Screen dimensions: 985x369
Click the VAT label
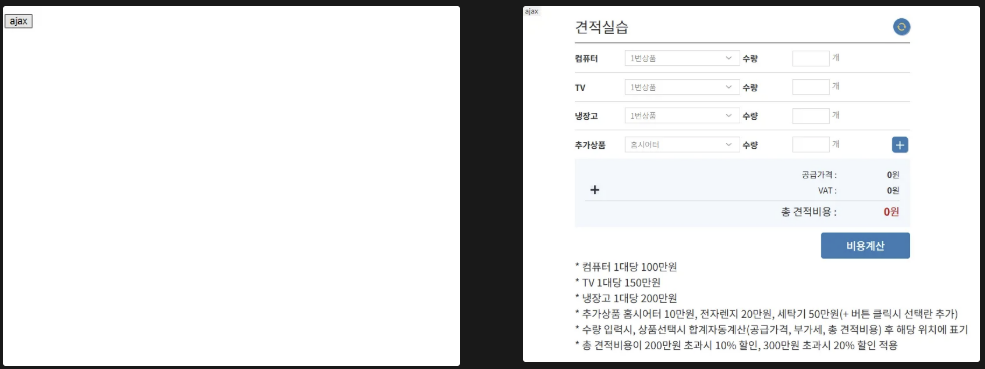(828, 190)
